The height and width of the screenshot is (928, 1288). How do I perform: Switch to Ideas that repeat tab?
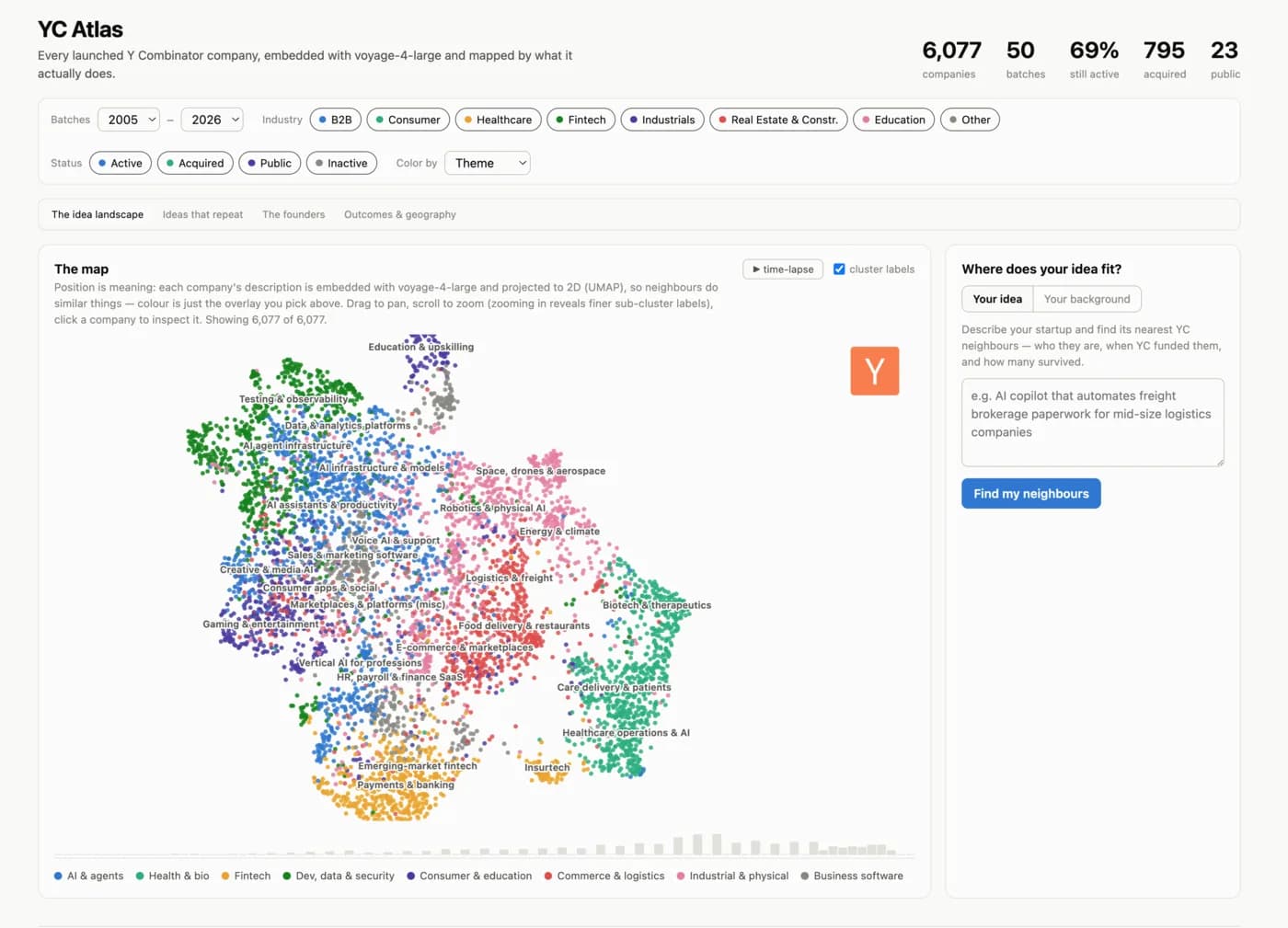(202, 214)
